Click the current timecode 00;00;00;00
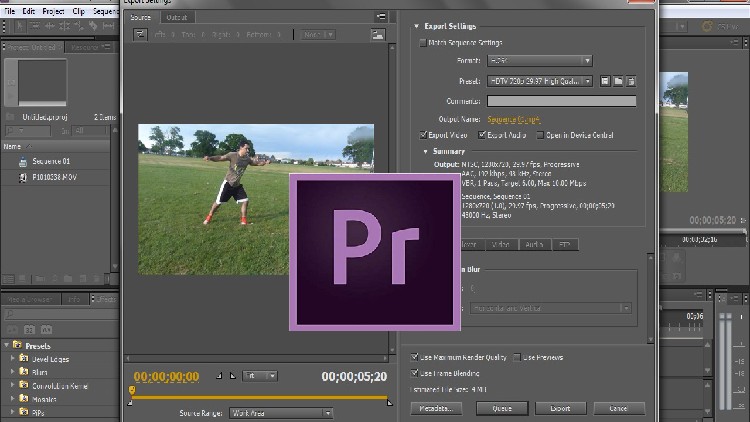750x422 pixels. (x=166, y=377)
